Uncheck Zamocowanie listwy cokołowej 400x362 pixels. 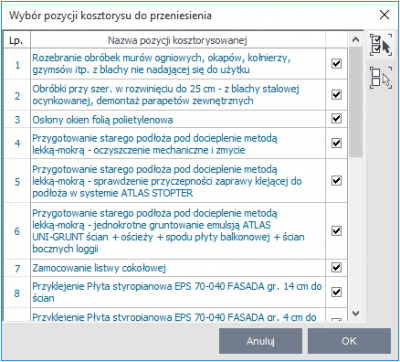[x=336, y=267]
